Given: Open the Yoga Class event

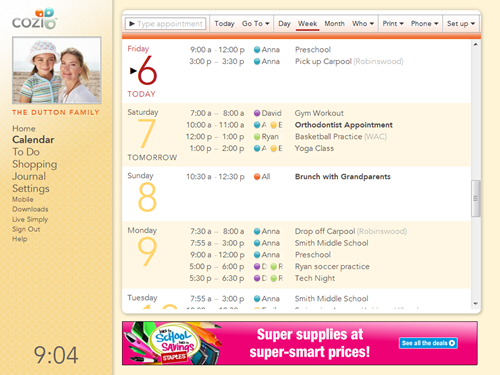Looking at the screenshot, I should click(314, 148).
